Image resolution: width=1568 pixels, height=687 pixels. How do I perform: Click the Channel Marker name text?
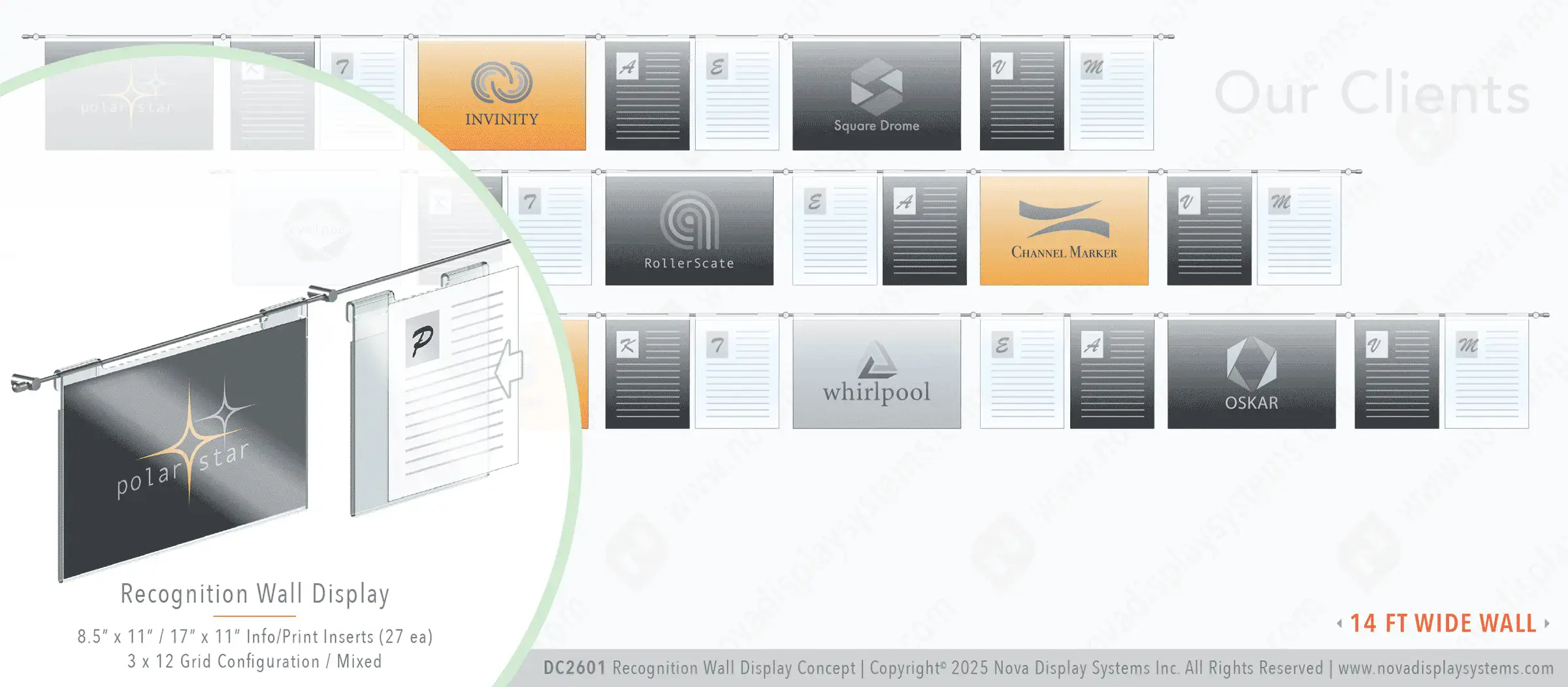click(1064, 252)
